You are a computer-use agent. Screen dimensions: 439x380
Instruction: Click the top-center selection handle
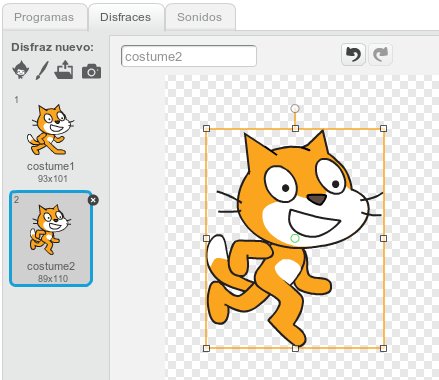[x=295, y=128]
